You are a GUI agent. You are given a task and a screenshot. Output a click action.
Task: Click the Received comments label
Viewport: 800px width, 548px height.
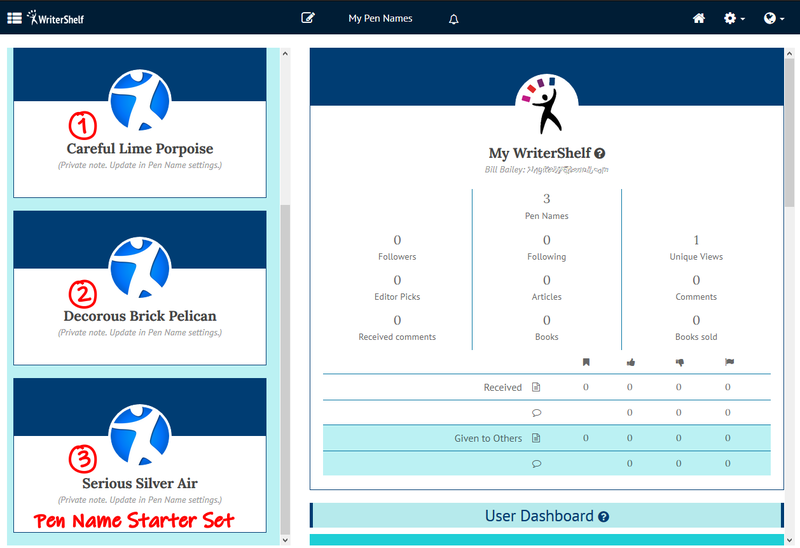(x=397, y=337)
